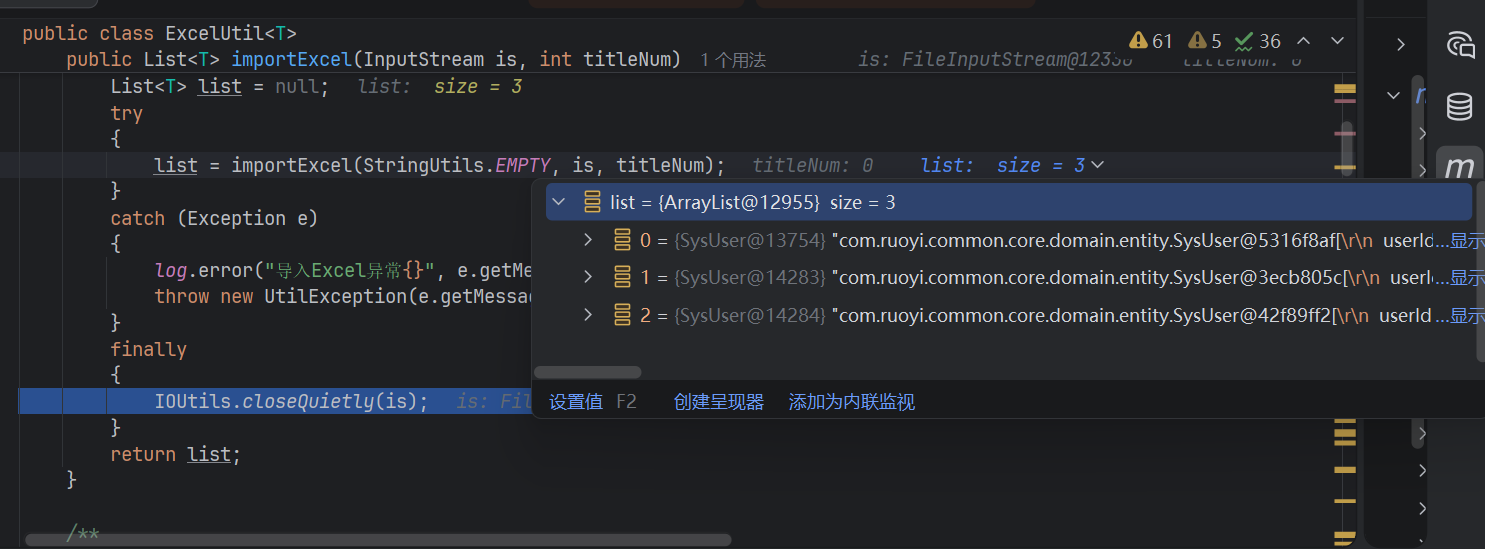Select row 2 = {SysUser@14284}
Screen dimensions: 1485x549
(x=1009, y=315)
